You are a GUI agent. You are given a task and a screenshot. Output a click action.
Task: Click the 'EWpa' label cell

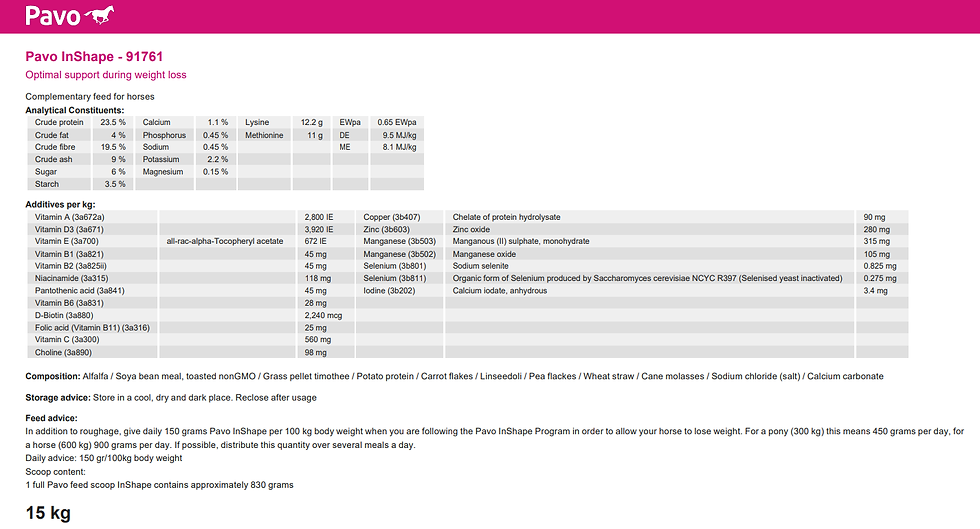[350, 122]
